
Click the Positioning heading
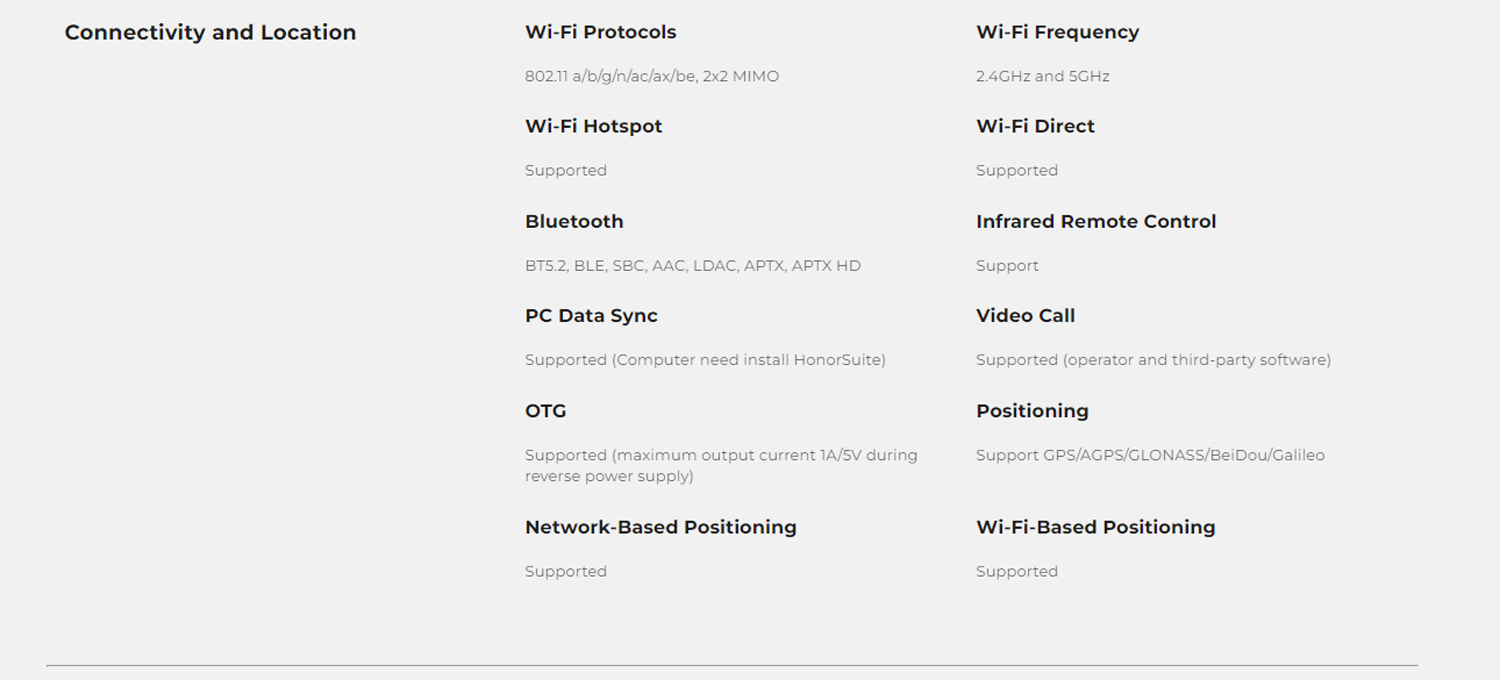(x=1032, y=411)
